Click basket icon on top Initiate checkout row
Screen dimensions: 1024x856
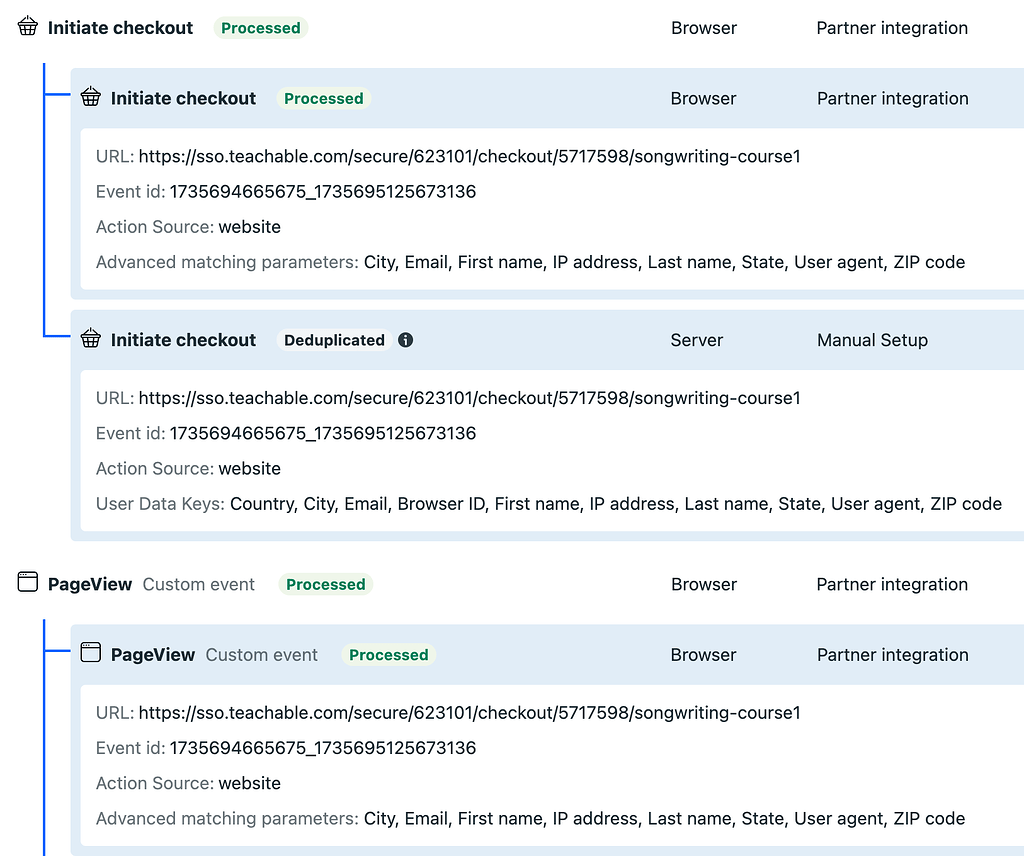28,28
